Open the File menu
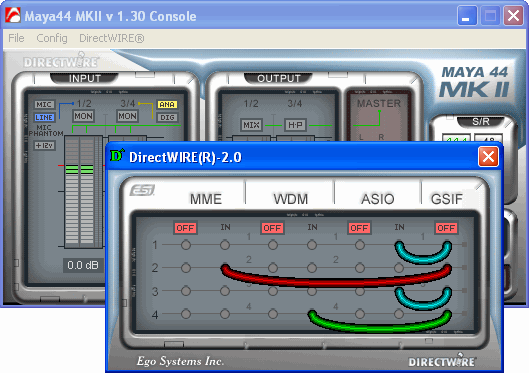The image size is (529, 373). pos(16,38)
